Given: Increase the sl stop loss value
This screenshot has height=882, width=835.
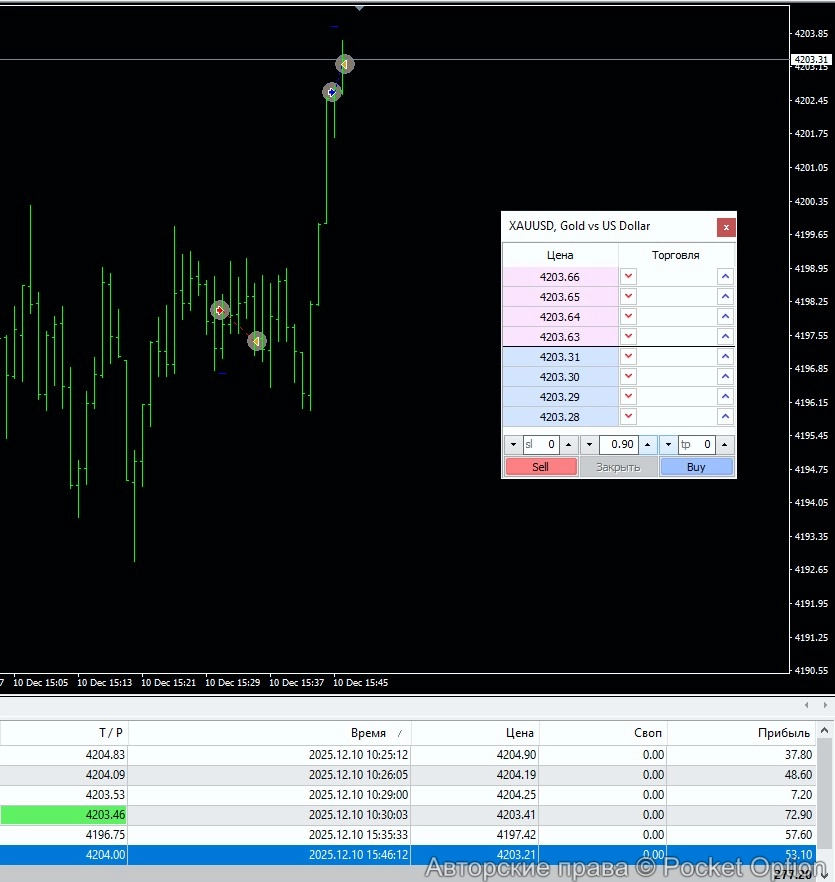Looking at the screenshot, I should (x=568, y=445).
